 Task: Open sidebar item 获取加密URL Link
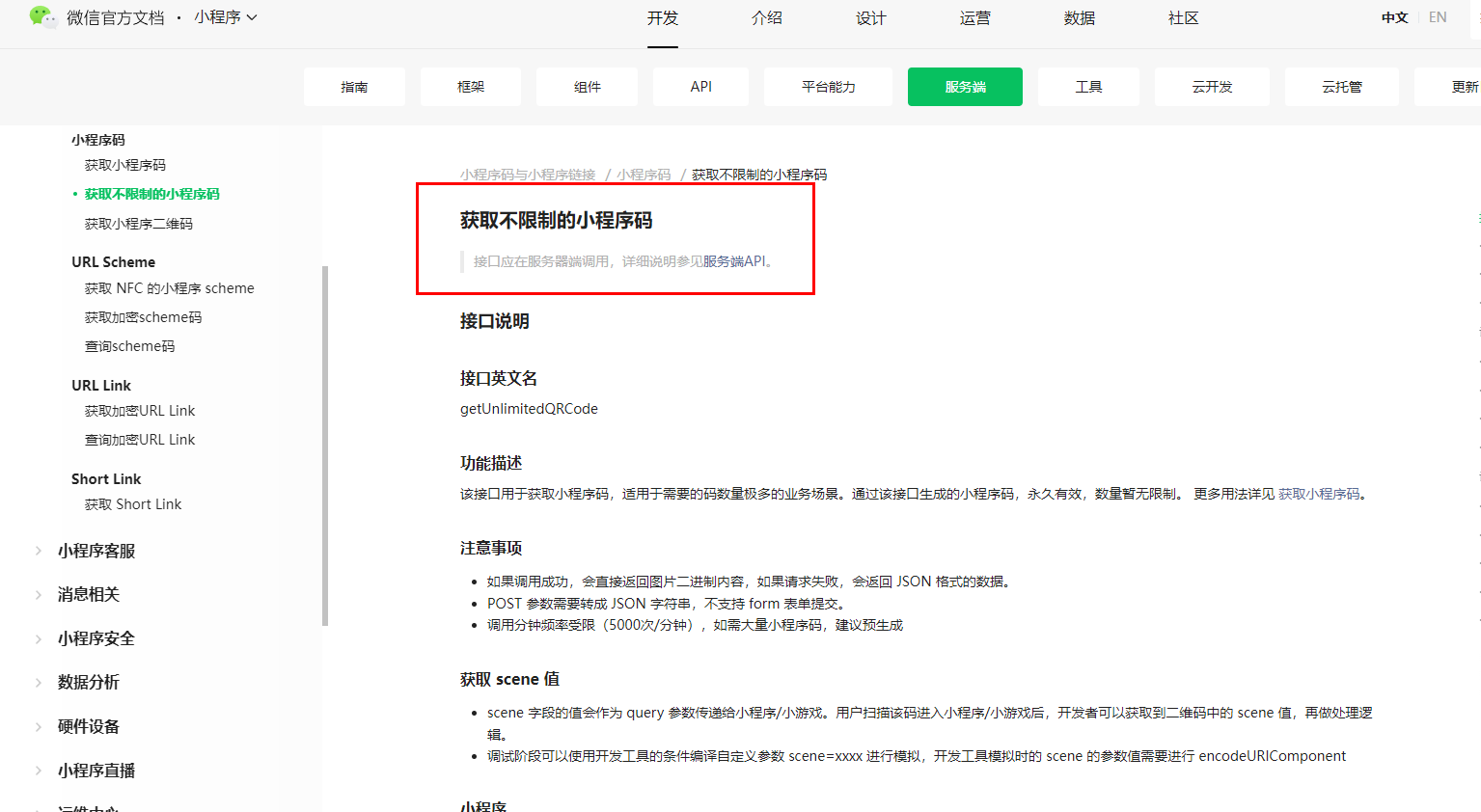pyautogui.click(x=140, y=411)
